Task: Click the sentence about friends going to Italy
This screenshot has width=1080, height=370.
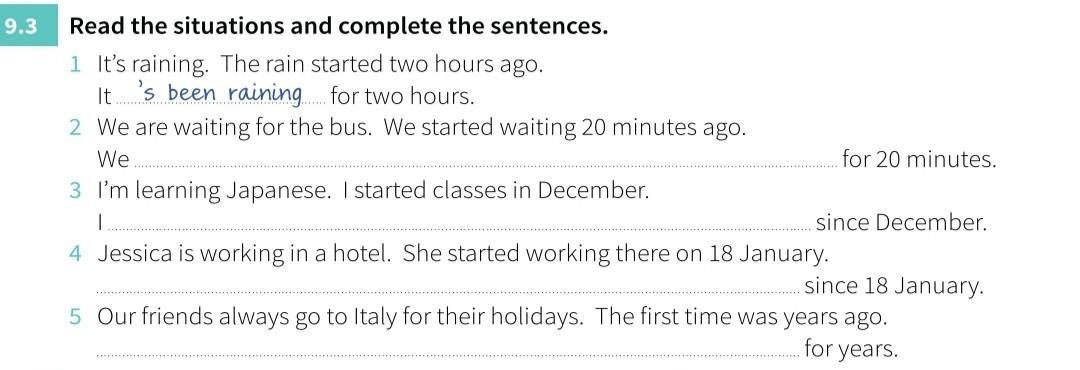Action: 492,318
